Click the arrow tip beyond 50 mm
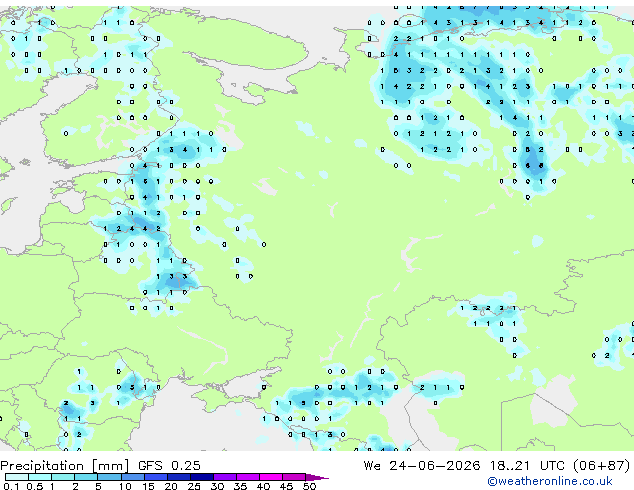The height and width of the screenshot is (490, 634). tap(317, 477)
